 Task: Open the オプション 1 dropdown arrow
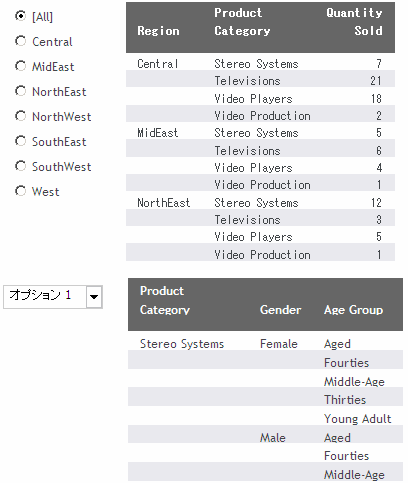(94, 297)
